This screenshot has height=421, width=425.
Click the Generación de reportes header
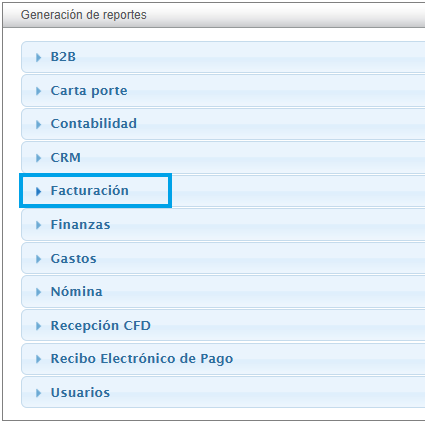84,15
